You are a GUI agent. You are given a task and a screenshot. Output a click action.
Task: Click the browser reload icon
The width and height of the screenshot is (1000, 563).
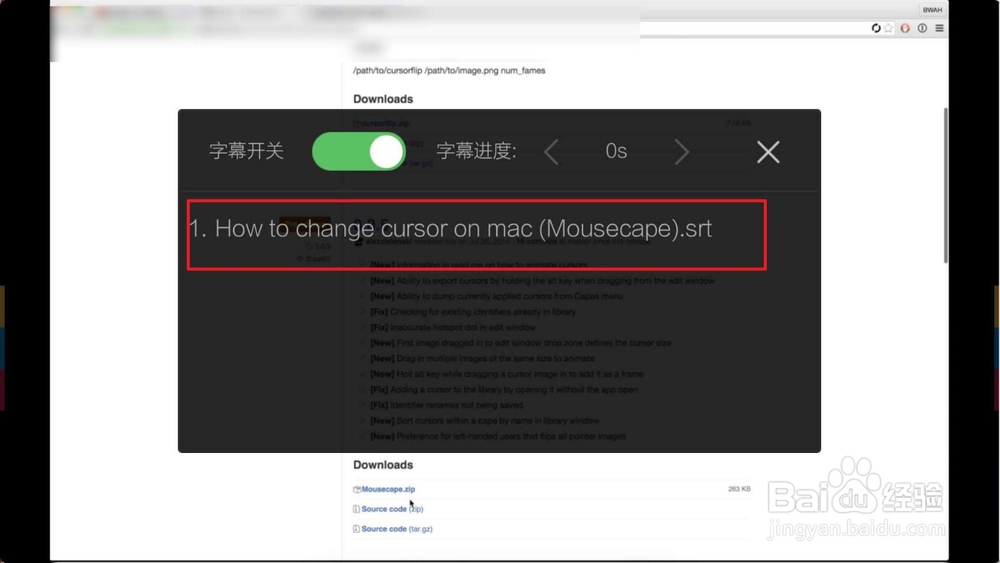(x=876, y=28)
